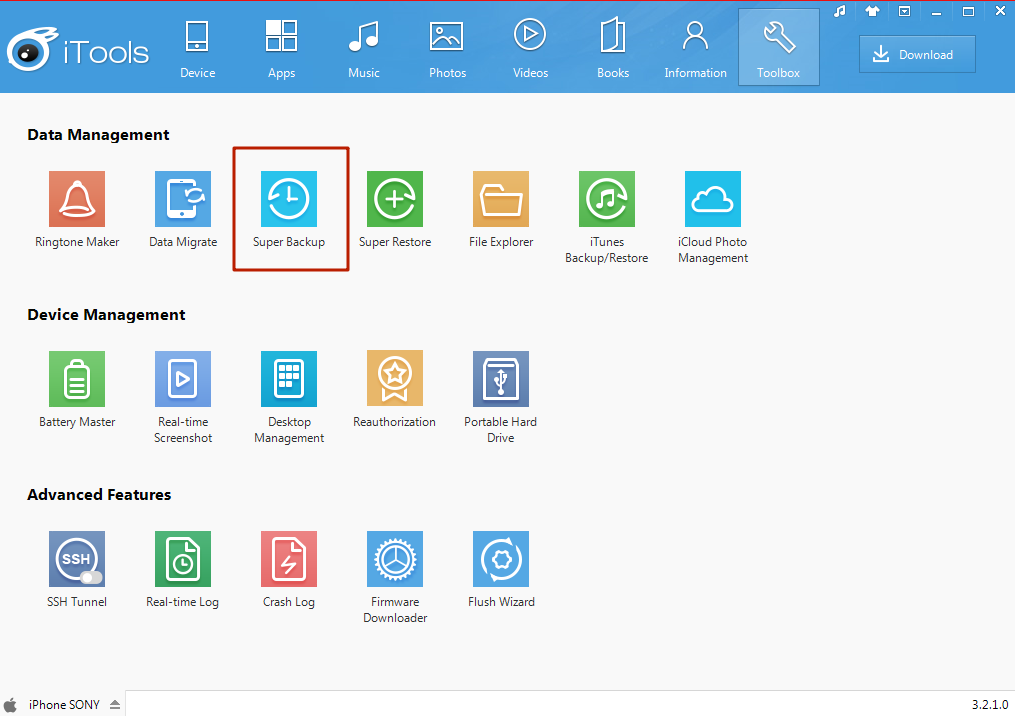This screenshot has height=716, width=1015.
Task: Switch to the Apps tab
Action: [281, 48]
